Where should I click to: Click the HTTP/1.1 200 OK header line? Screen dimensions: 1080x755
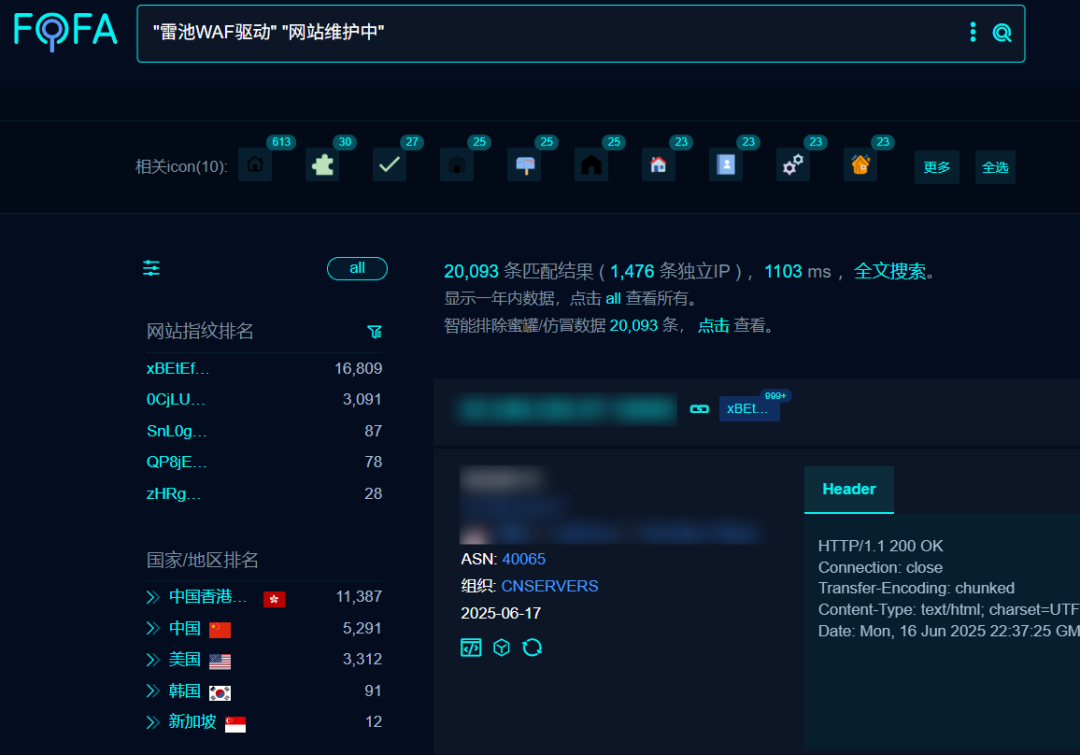(x=880, y=546)
